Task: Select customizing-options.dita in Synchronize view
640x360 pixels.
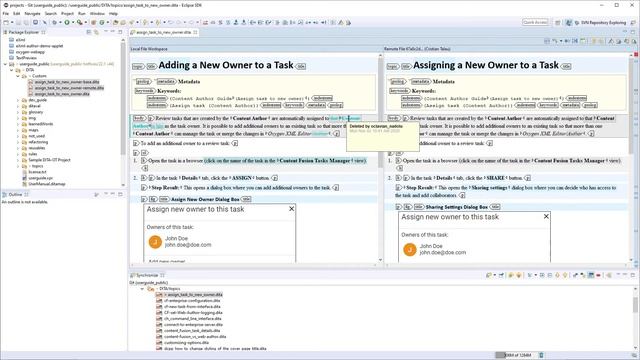Action: click(x=186, y=342)
